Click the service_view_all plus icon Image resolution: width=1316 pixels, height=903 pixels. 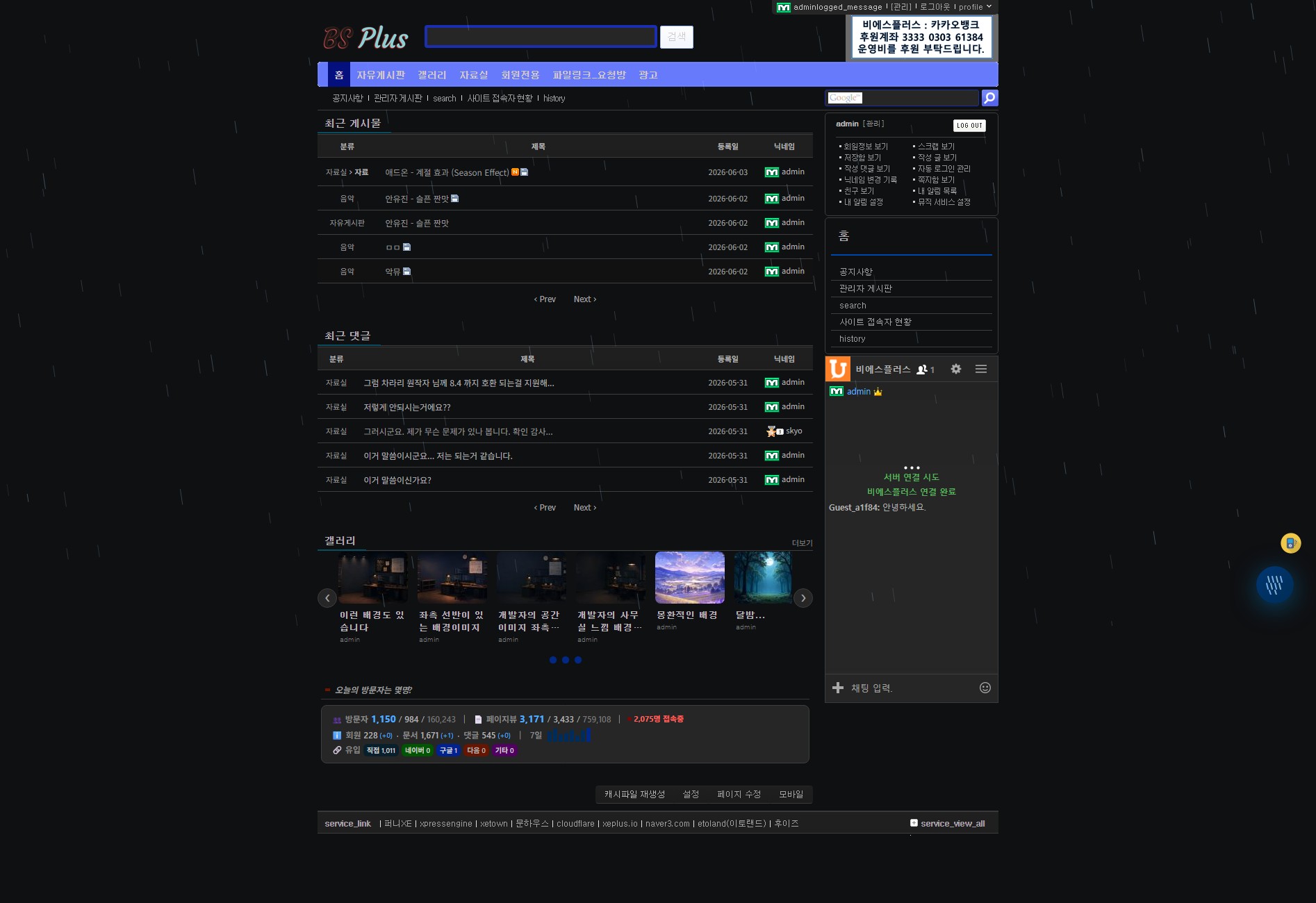point(914,823)
